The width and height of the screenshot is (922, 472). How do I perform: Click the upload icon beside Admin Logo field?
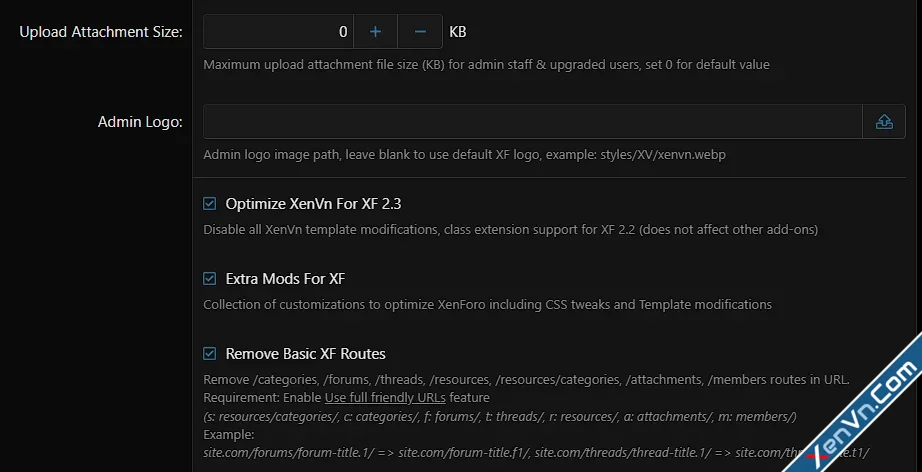click(x=884, y=122)
